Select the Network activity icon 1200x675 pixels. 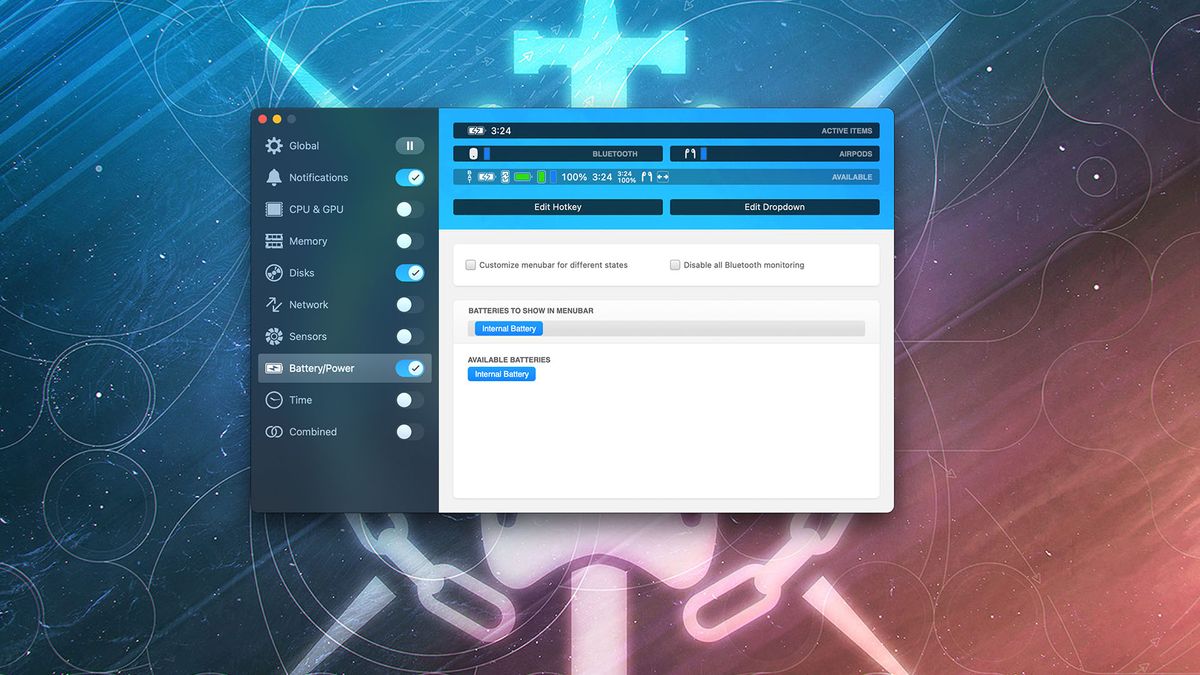272,304
